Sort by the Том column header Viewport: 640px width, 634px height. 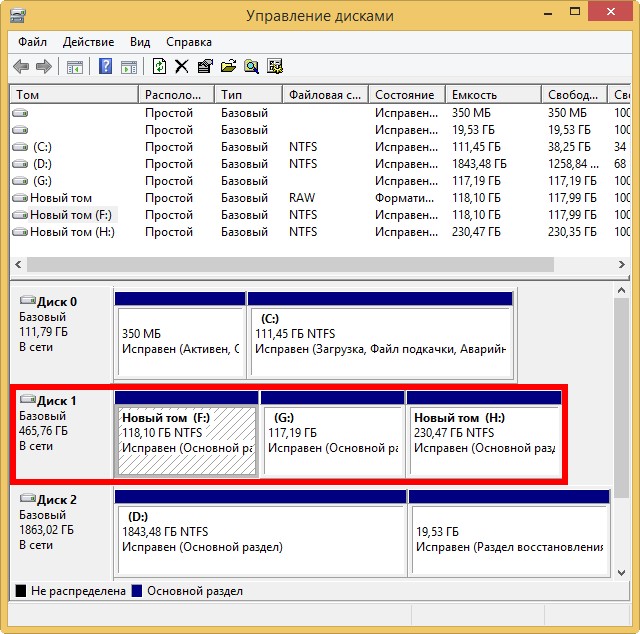pos(74,95)
